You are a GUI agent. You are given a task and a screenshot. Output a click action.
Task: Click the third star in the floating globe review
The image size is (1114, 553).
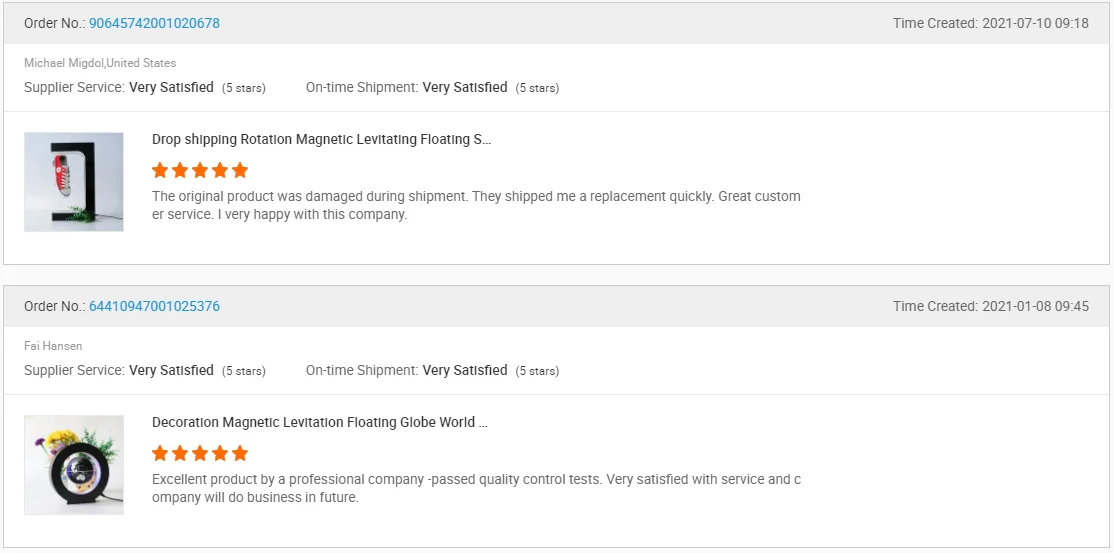(x=200, y=453)
